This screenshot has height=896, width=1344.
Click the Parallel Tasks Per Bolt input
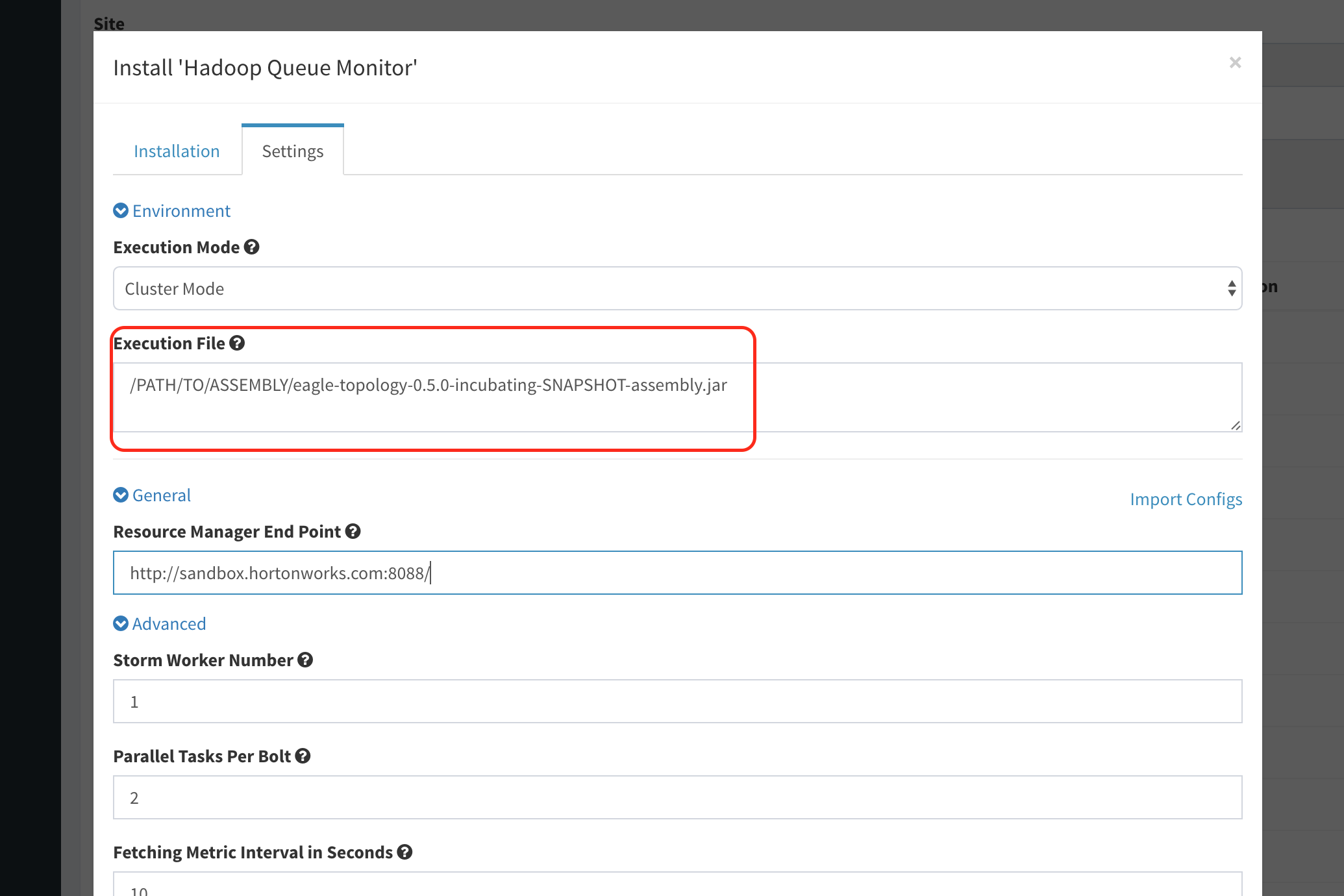pos(677,798)
